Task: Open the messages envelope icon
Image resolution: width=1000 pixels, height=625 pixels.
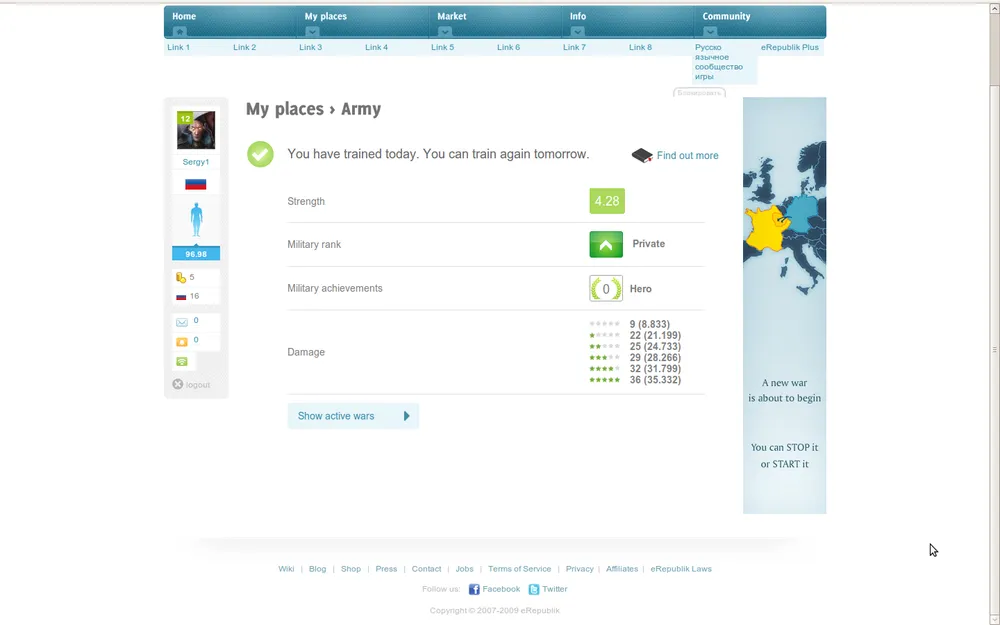Action: (x=182, y=322)
